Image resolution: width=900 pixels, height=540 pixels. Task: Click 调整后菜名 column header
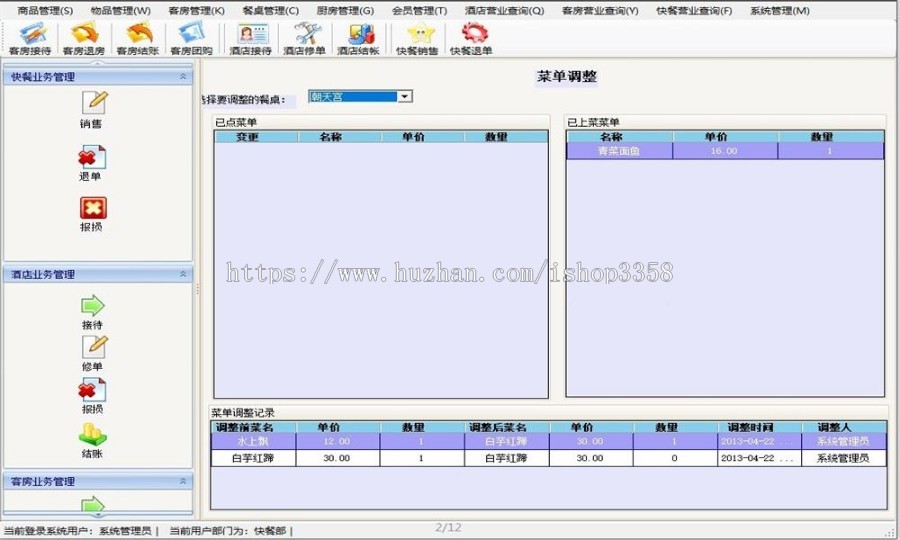[506, 427]
